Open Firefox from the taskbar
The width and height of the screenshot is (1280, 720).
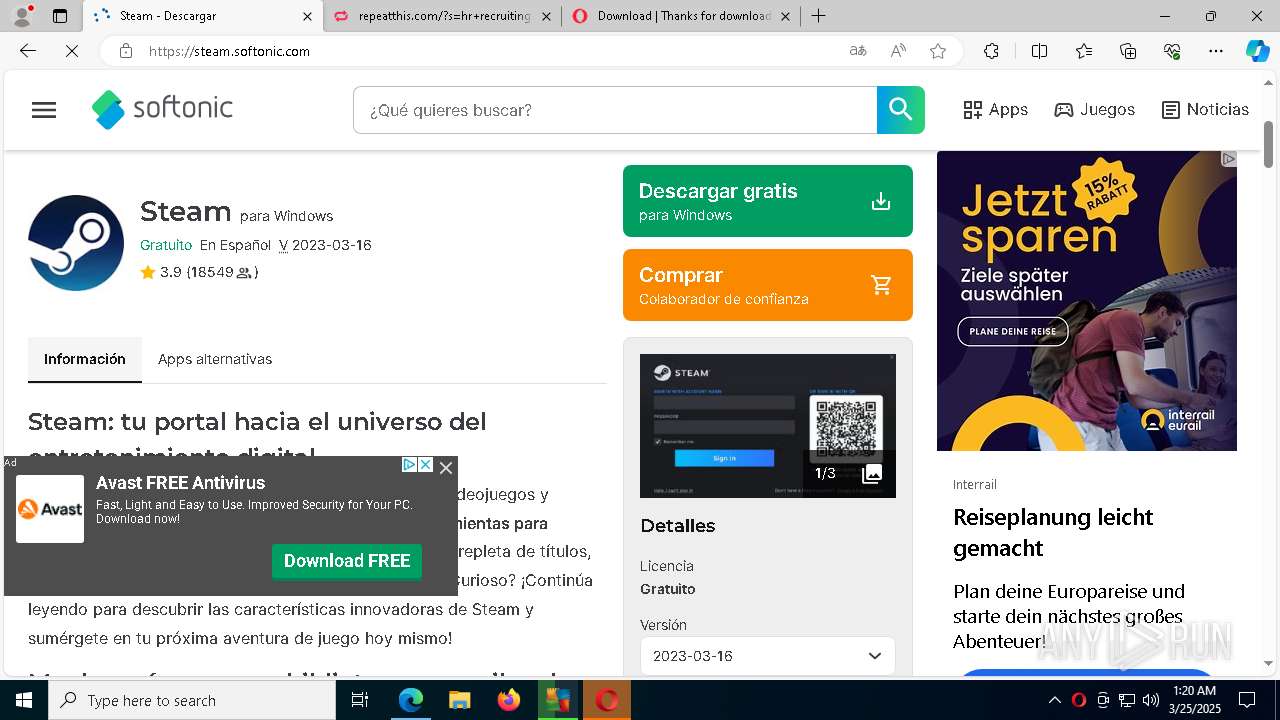[x=509, y=700]
